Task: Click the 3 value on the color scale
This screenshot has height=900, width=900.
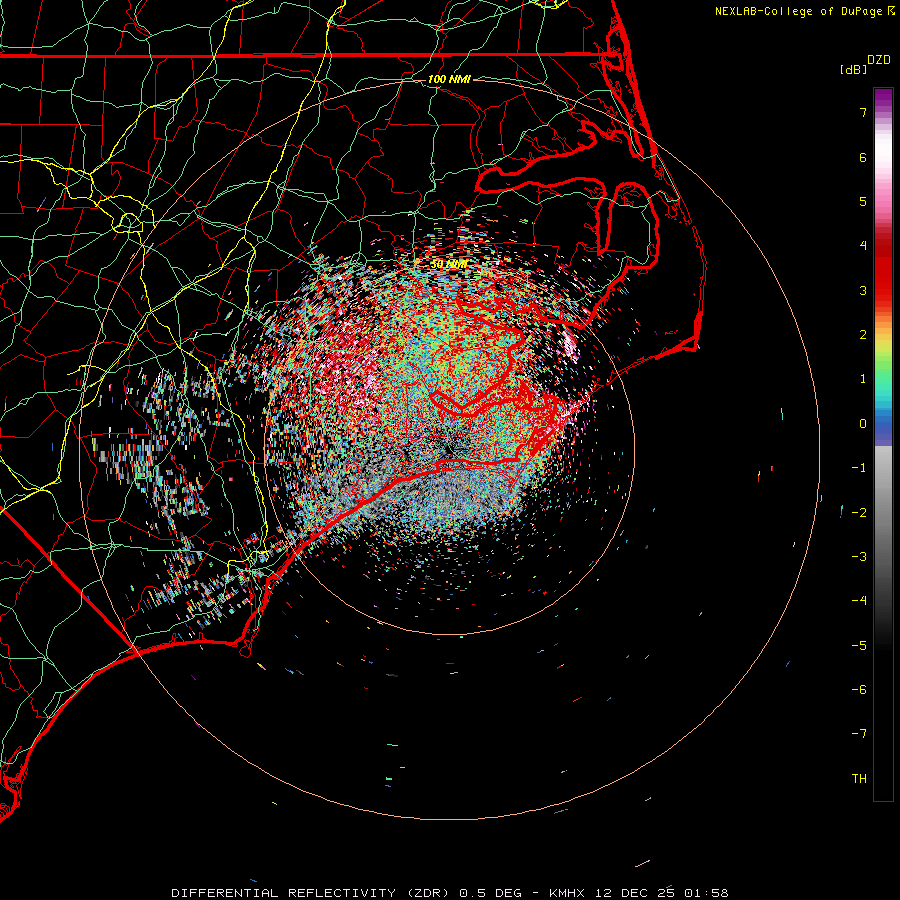Action: coord(863,290)
